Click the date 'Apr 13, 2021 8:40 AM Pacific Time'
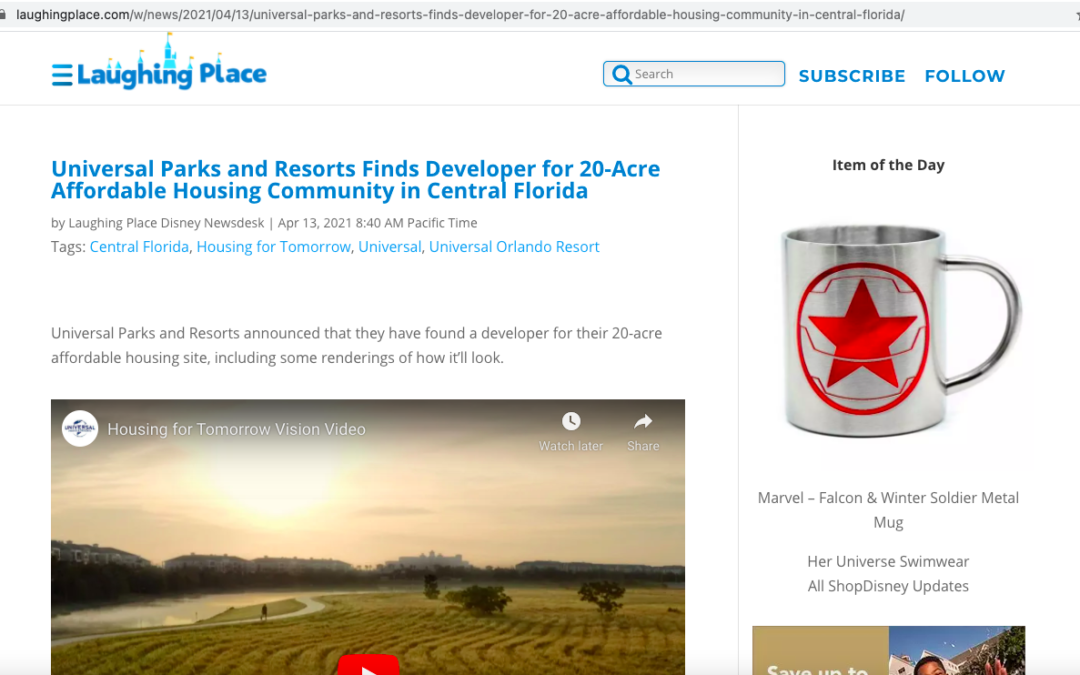The image size is (1080, 675). [377, 223]
